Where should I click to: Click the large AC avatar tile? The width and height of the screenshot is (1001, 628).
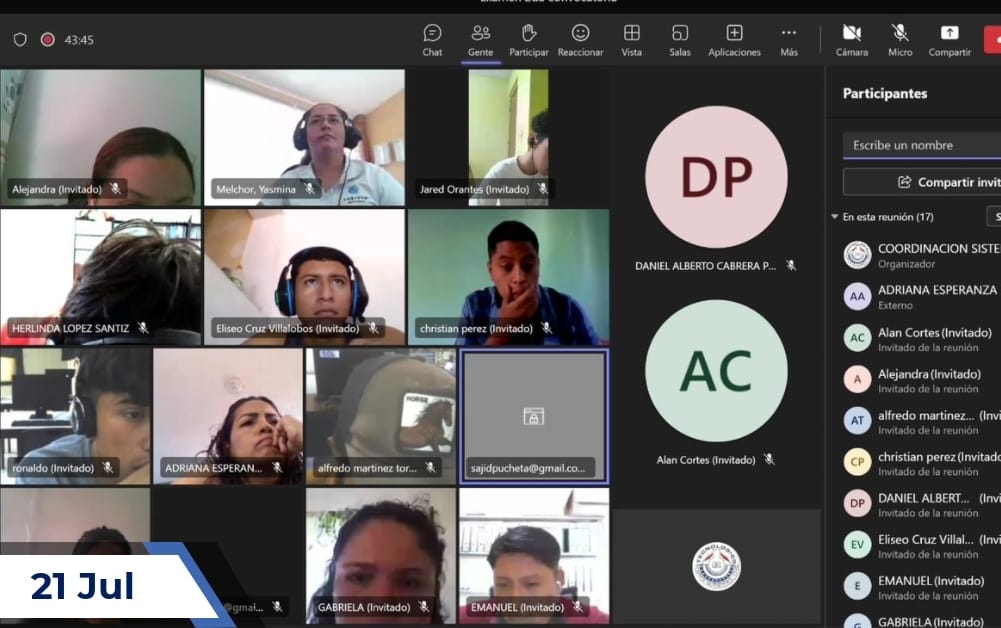tap(716, 371)
